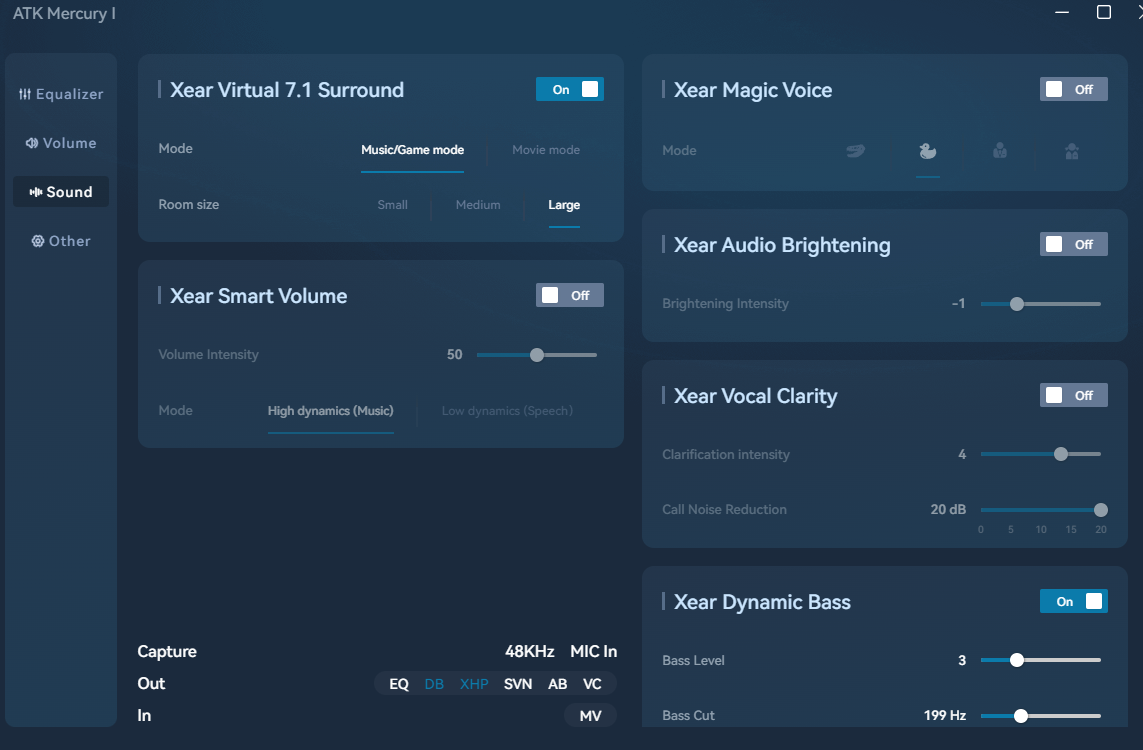
Task: Click the EQ output status indicator
Action: click(x=399, y=684)
